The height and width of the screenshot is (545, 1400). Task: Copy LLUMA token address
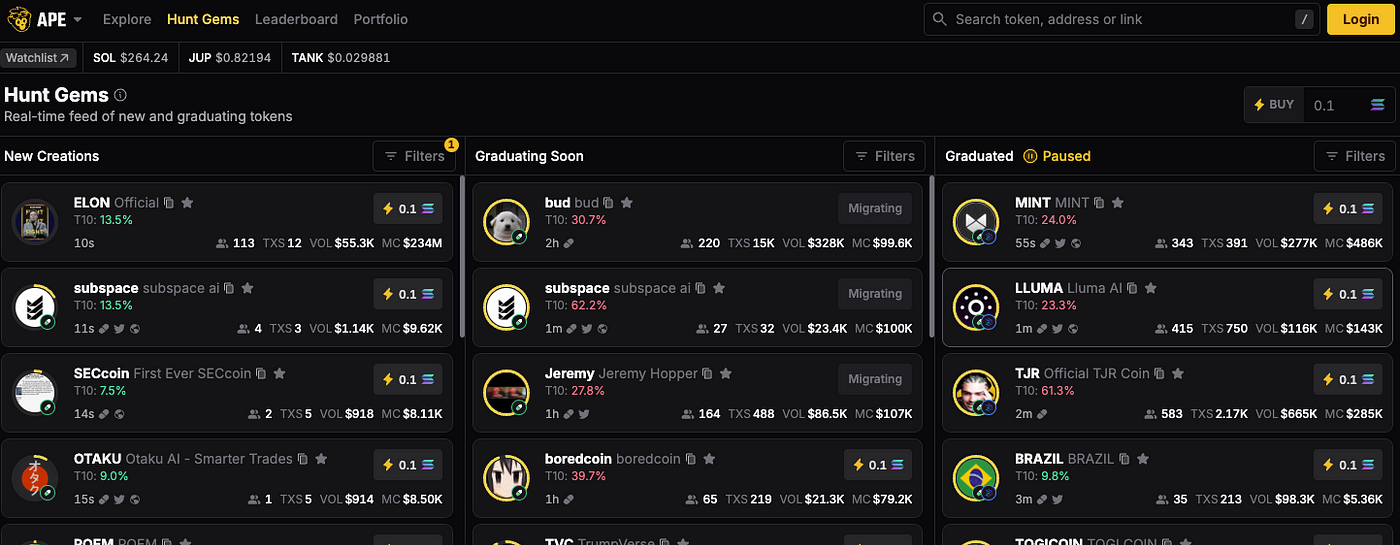[x=1133, y=288]
